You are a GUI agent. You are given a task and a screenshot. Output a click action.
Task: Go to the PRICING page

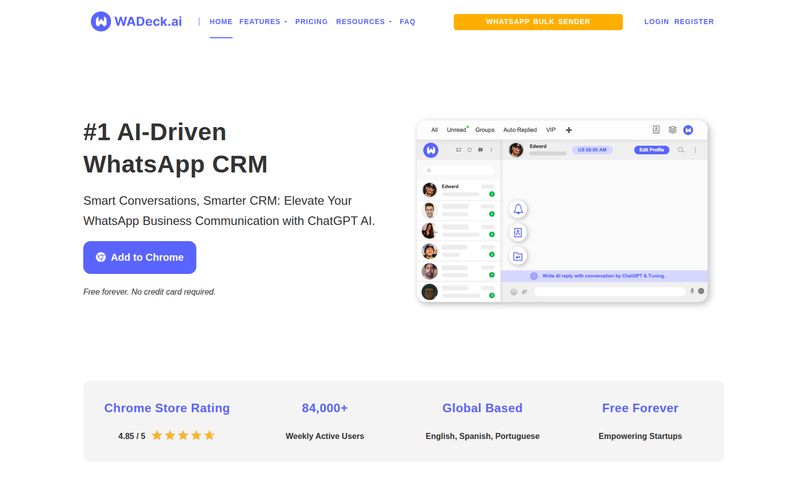pos(311,21)
